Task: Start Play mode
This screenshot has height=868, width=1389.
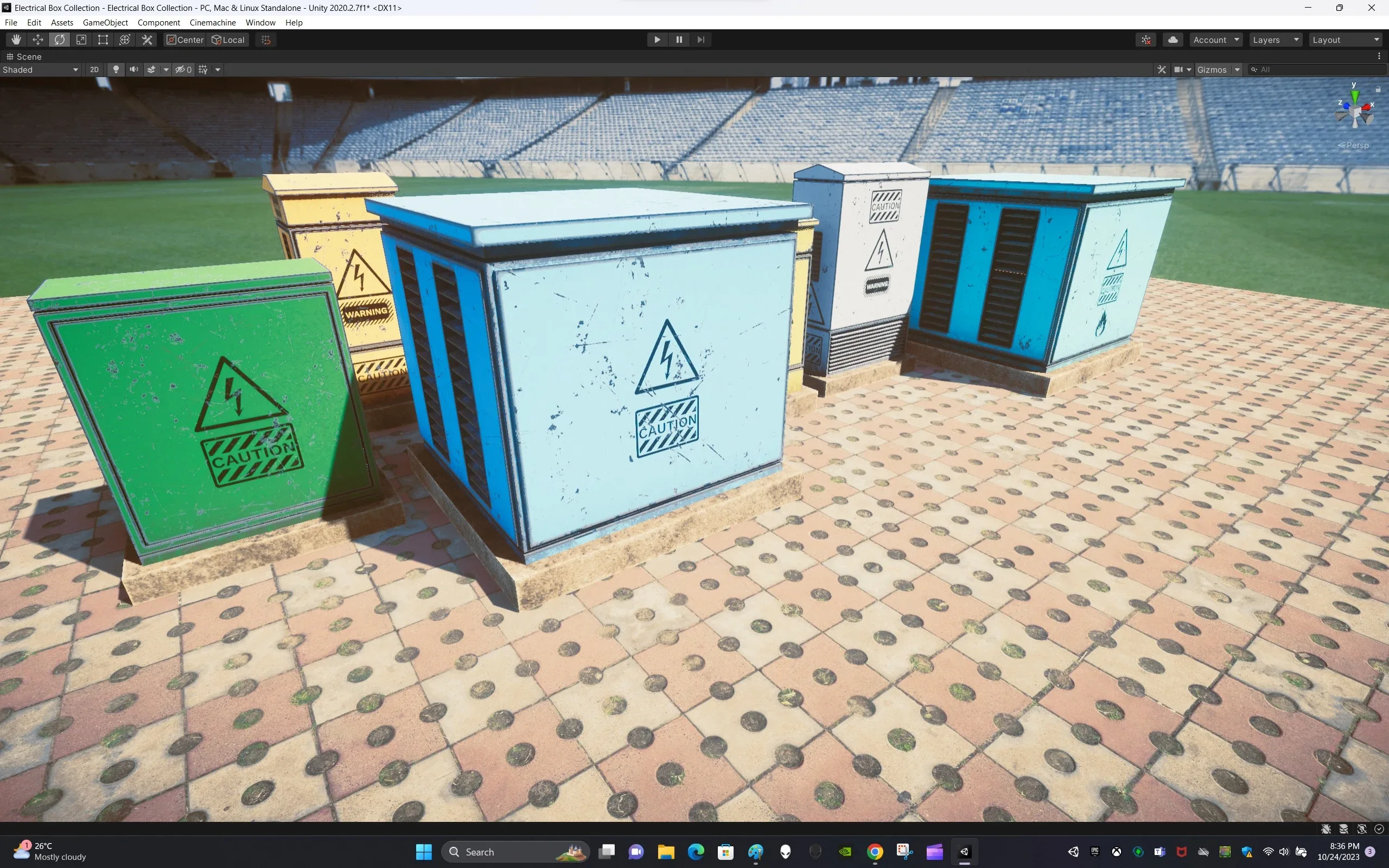Action: click(x=657, y=40)
